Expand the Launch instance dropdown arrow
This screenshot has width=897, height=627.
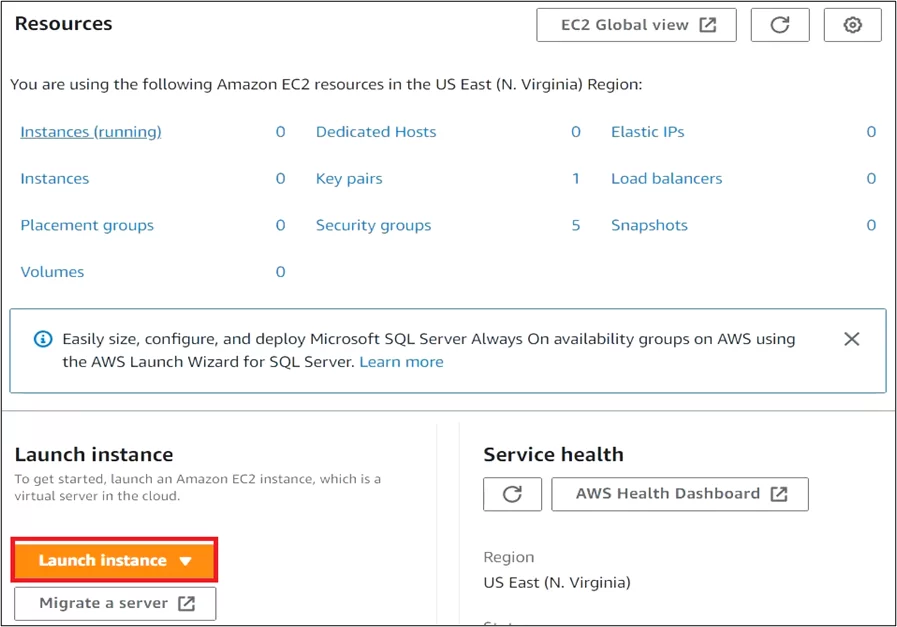click(x=185, y=561)
